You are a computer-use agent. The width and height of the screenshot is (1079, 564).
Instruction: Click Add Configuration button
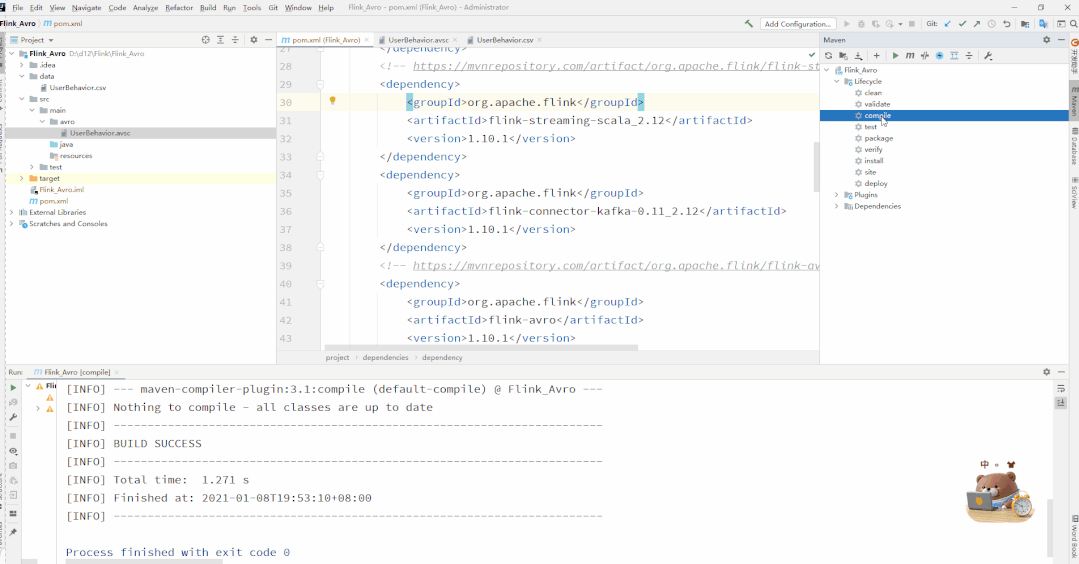pos(798,23)
